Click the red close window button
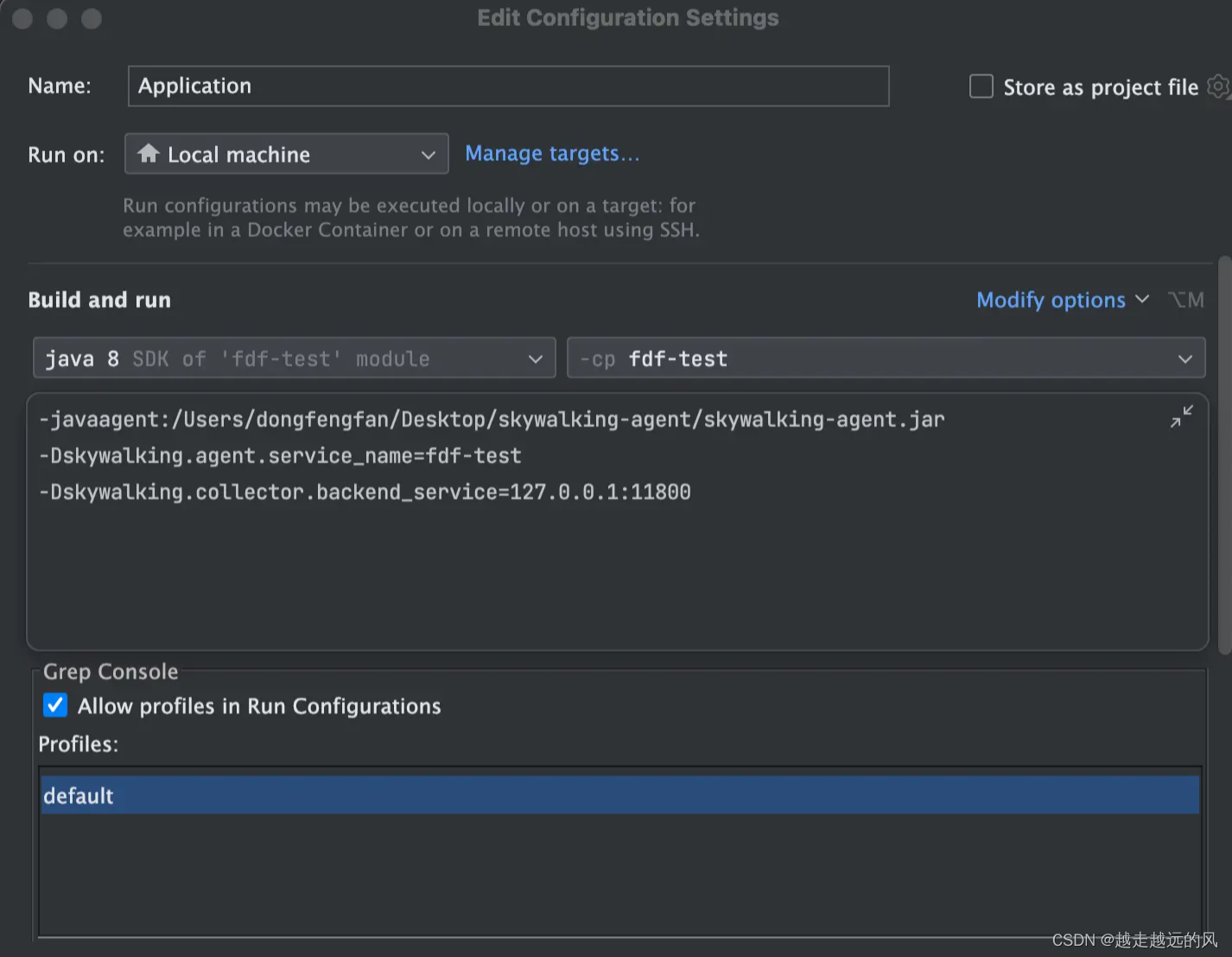Viewport: 1232px width, 957px height. coord(23,18)
